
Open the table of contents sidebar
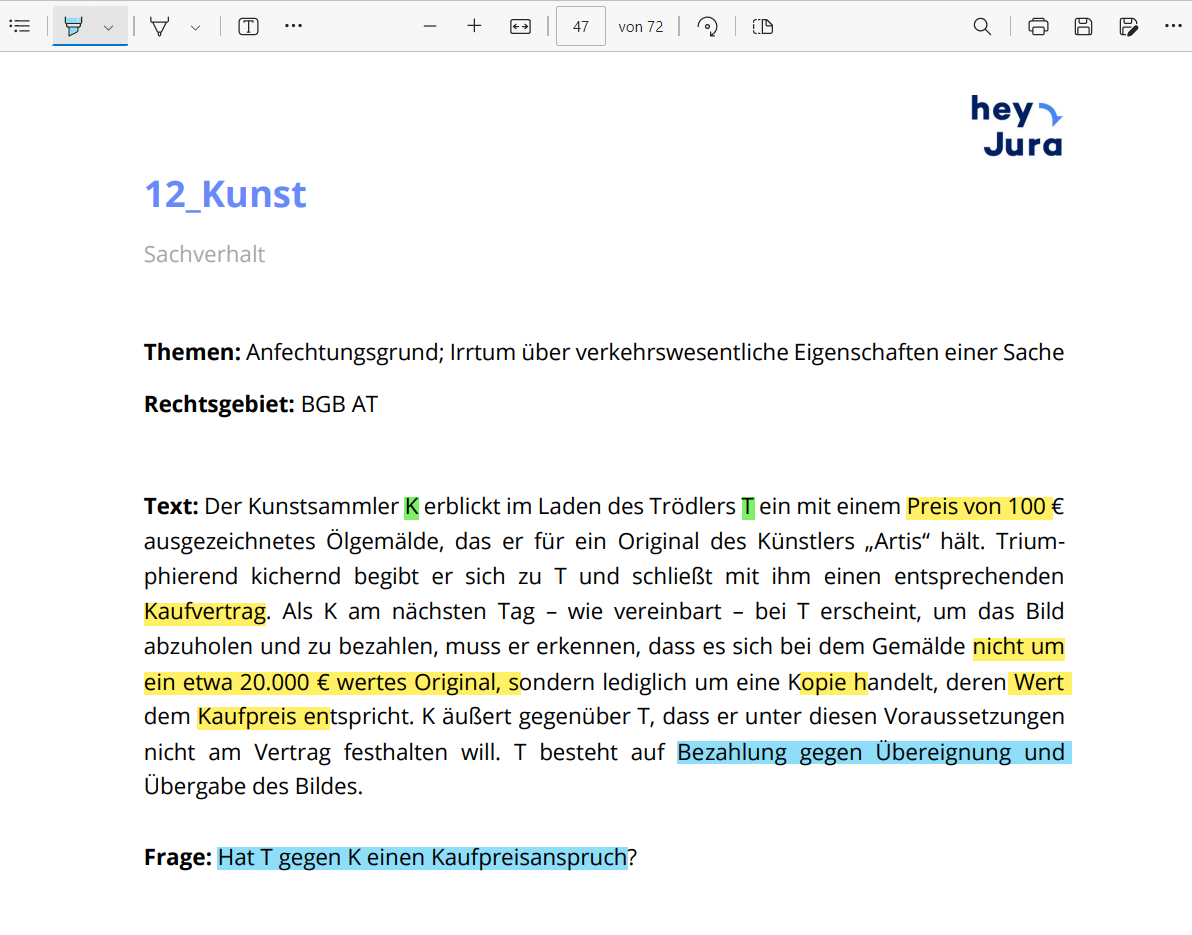(20, 26)
